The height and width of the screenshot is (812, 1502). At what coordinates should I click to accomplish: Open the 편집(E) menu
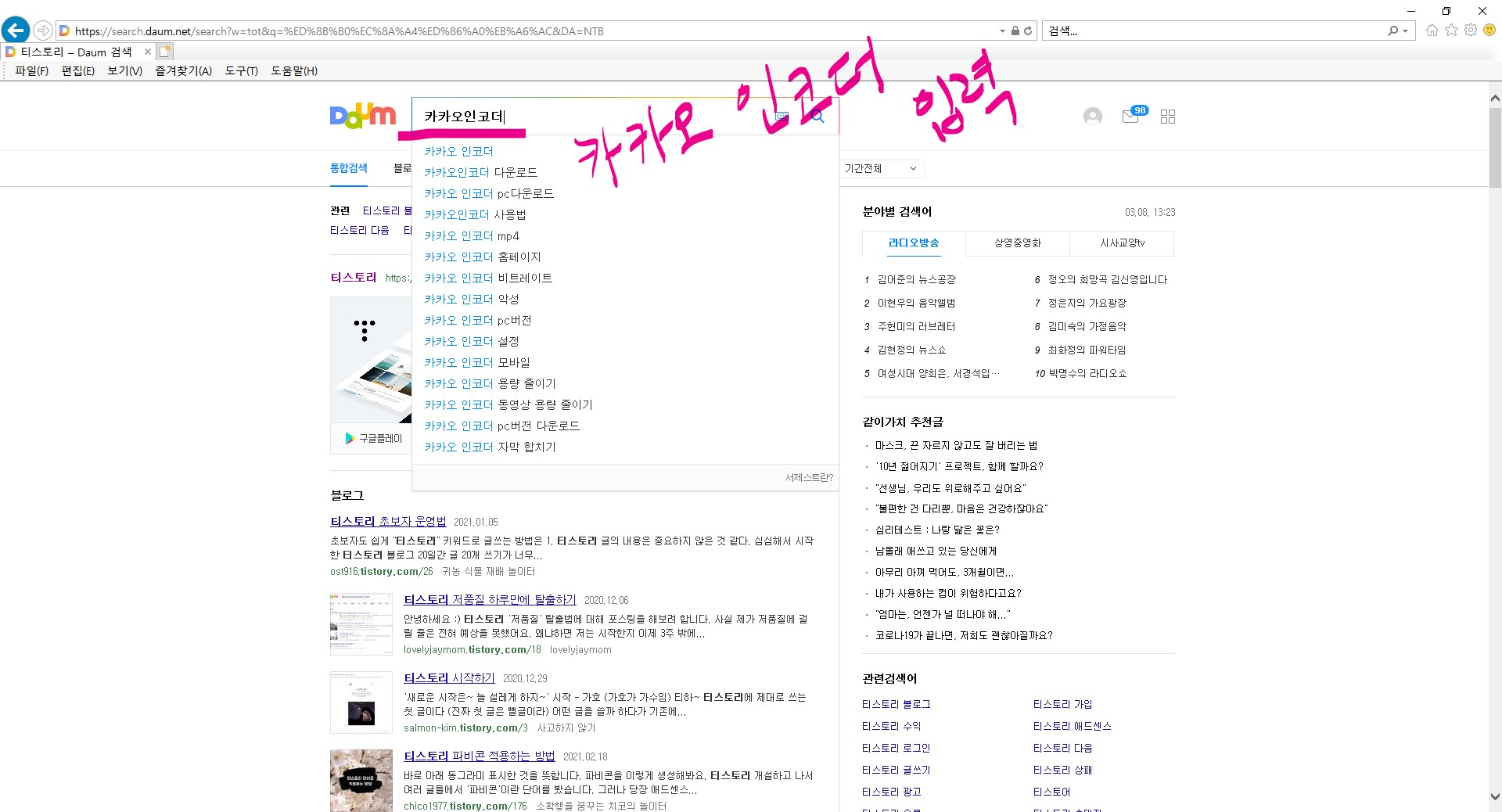[x=78, y=70]
